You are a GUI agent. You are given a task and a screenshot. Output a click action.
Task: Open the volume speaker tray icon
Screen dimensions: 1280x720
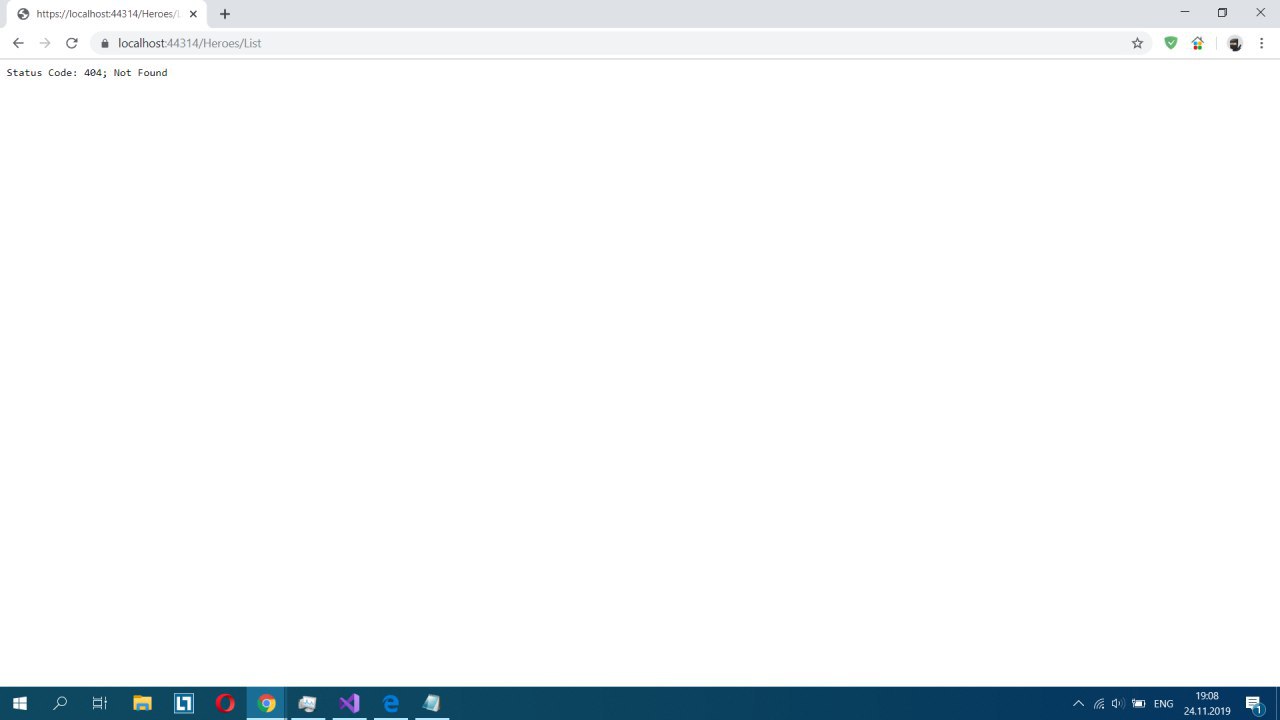[x=1118, y=704]
